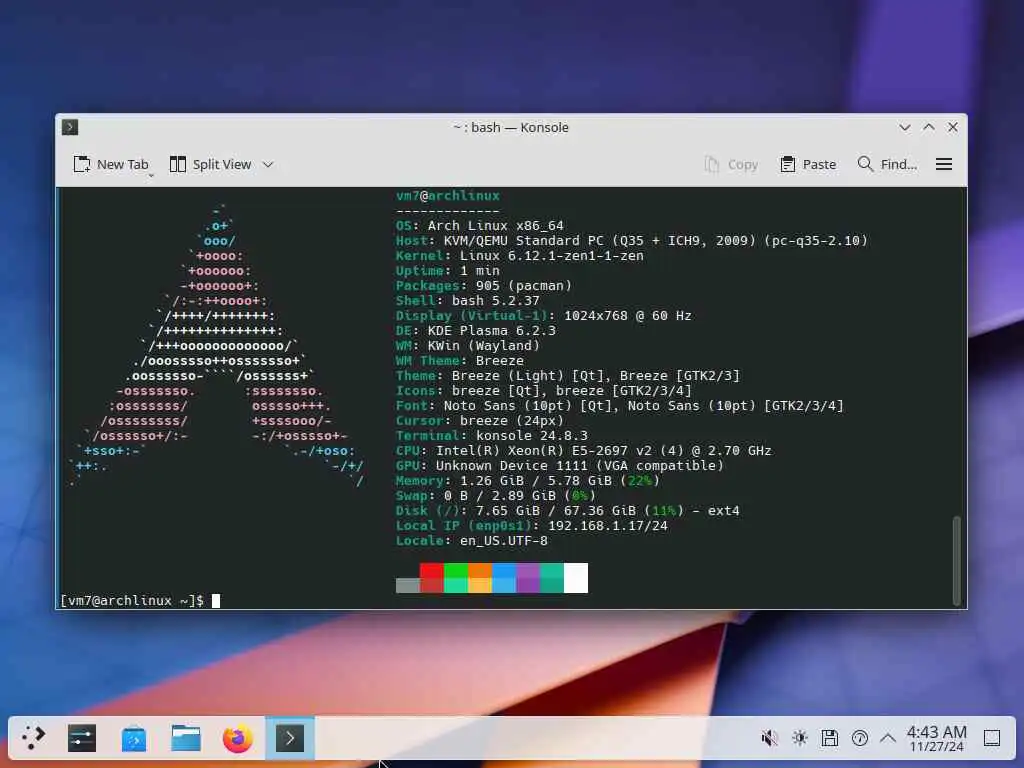Maximize the Konsole window

click(x=929, y=127)
